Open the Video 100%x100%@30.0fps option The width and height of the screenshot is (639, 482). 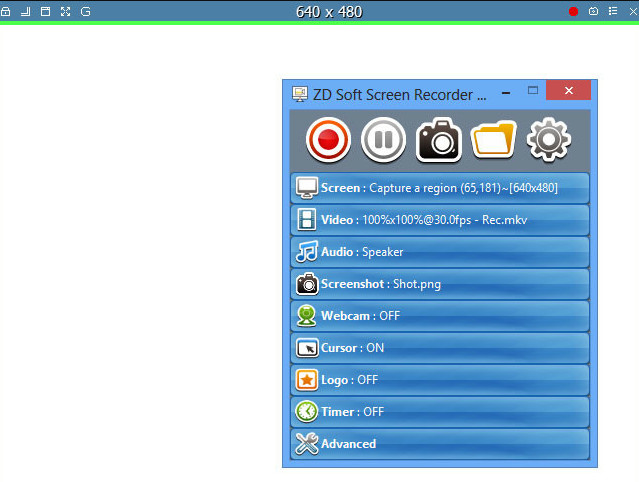(440, 220)
